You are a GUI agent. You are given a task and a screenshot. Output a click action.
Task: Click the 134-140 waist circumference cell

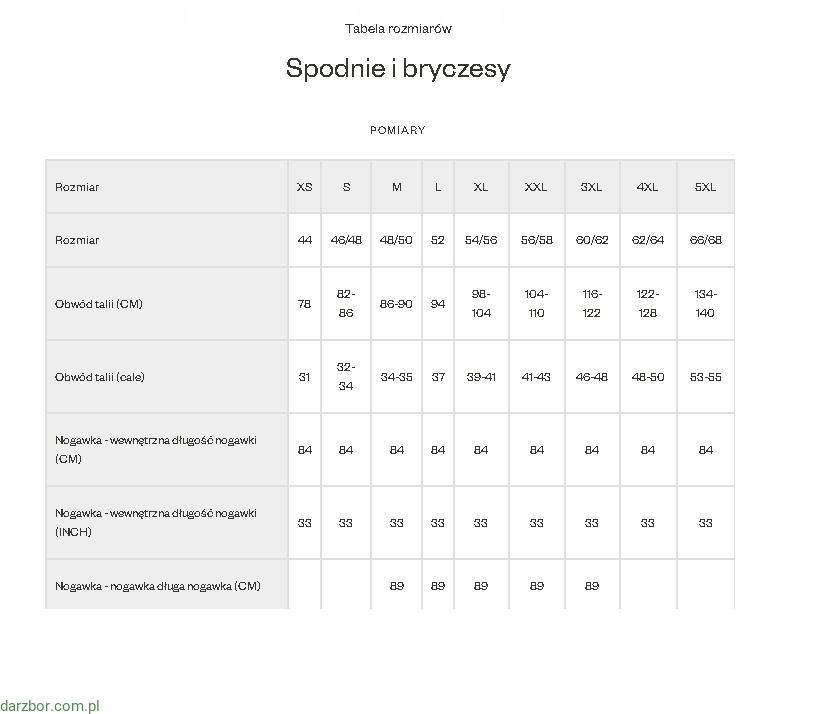click(705, 304)
